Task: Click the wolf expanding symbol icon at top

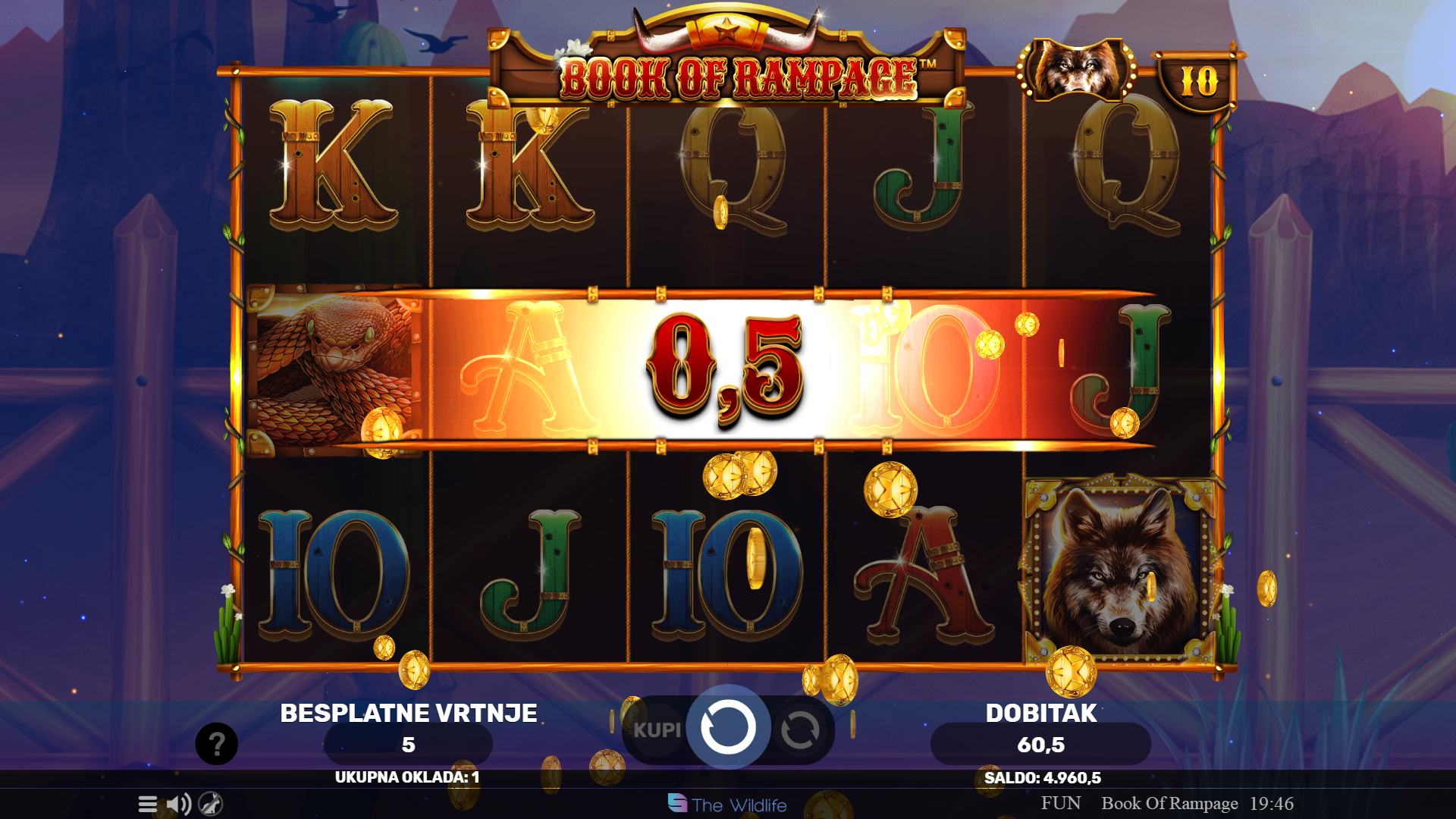Action: (x=1076, y=69)
